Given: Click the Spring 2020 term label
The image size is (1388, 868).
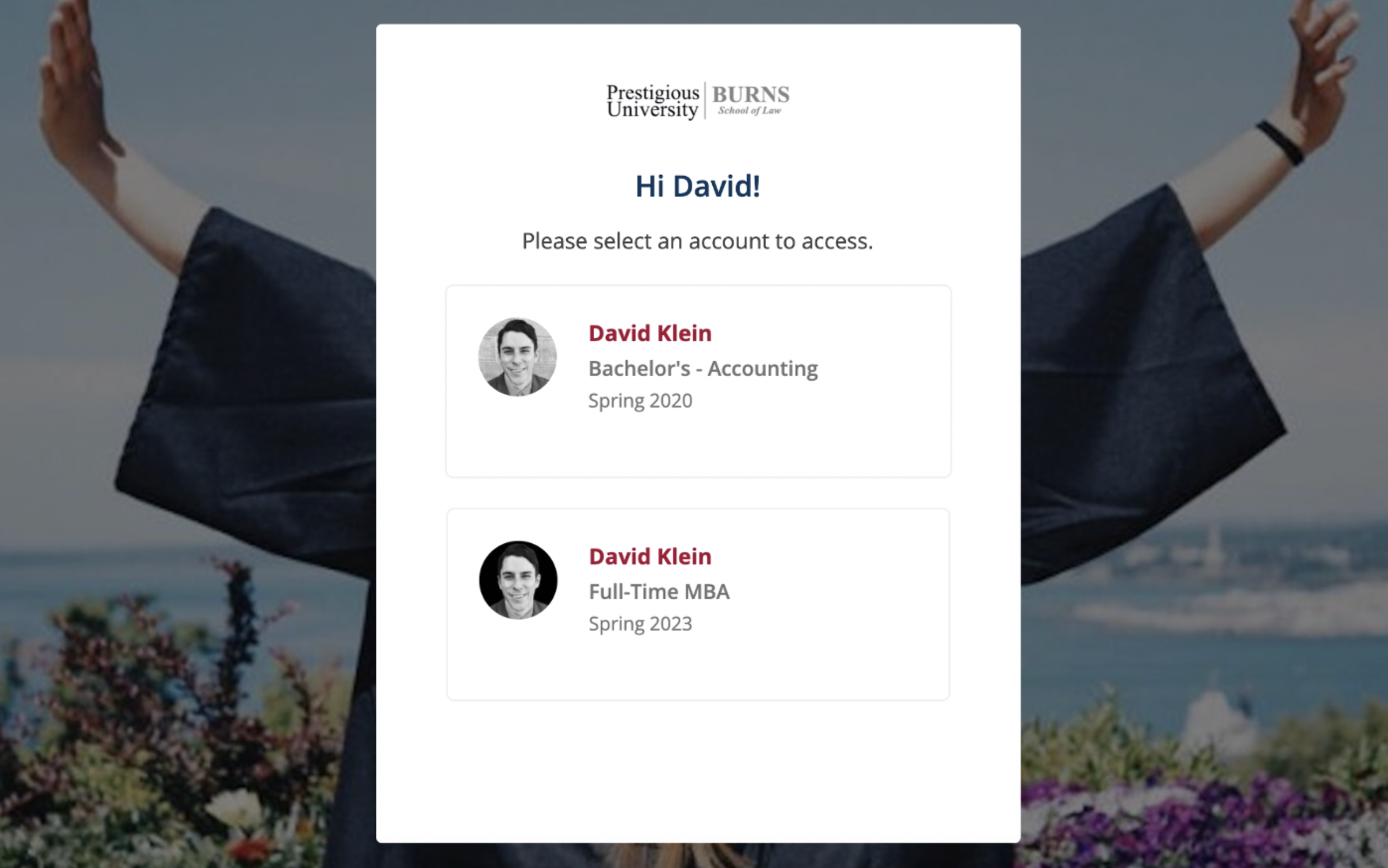Looking at the screenshot, I should (640, 401).
